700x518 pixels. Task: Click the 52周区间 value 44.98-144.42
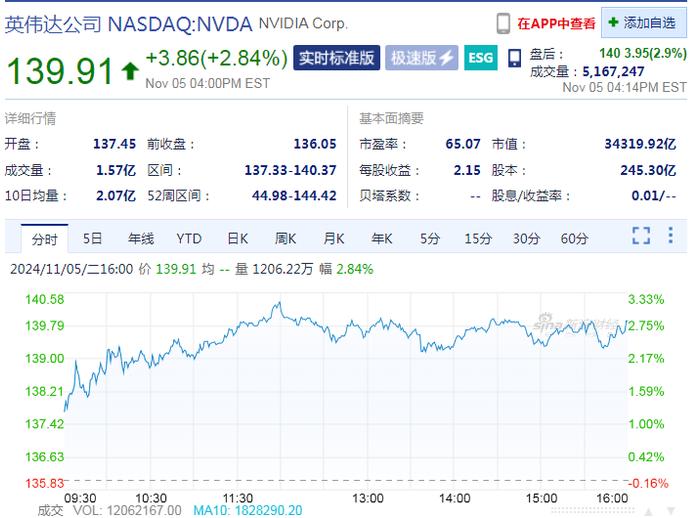(294, 196)
